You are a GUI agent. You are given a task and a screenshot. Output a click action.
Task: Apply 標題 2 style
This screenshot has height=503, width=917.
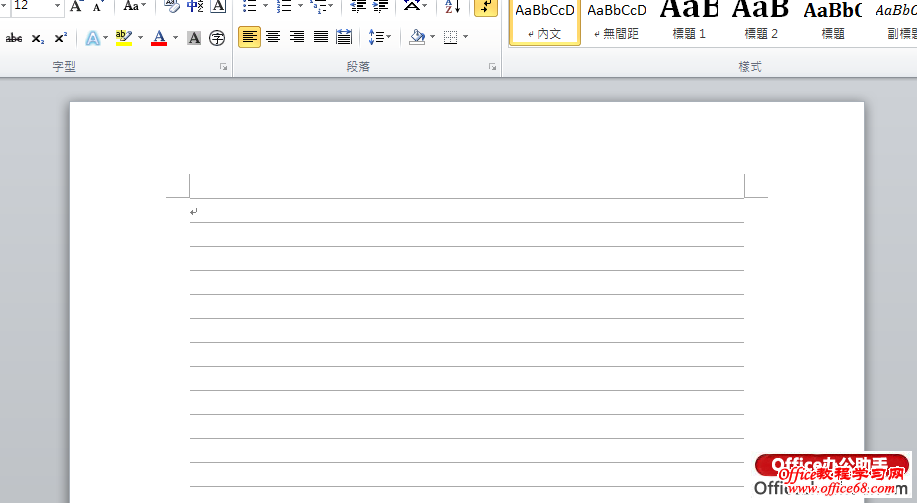pyautogui.click(x=760, y=22)
